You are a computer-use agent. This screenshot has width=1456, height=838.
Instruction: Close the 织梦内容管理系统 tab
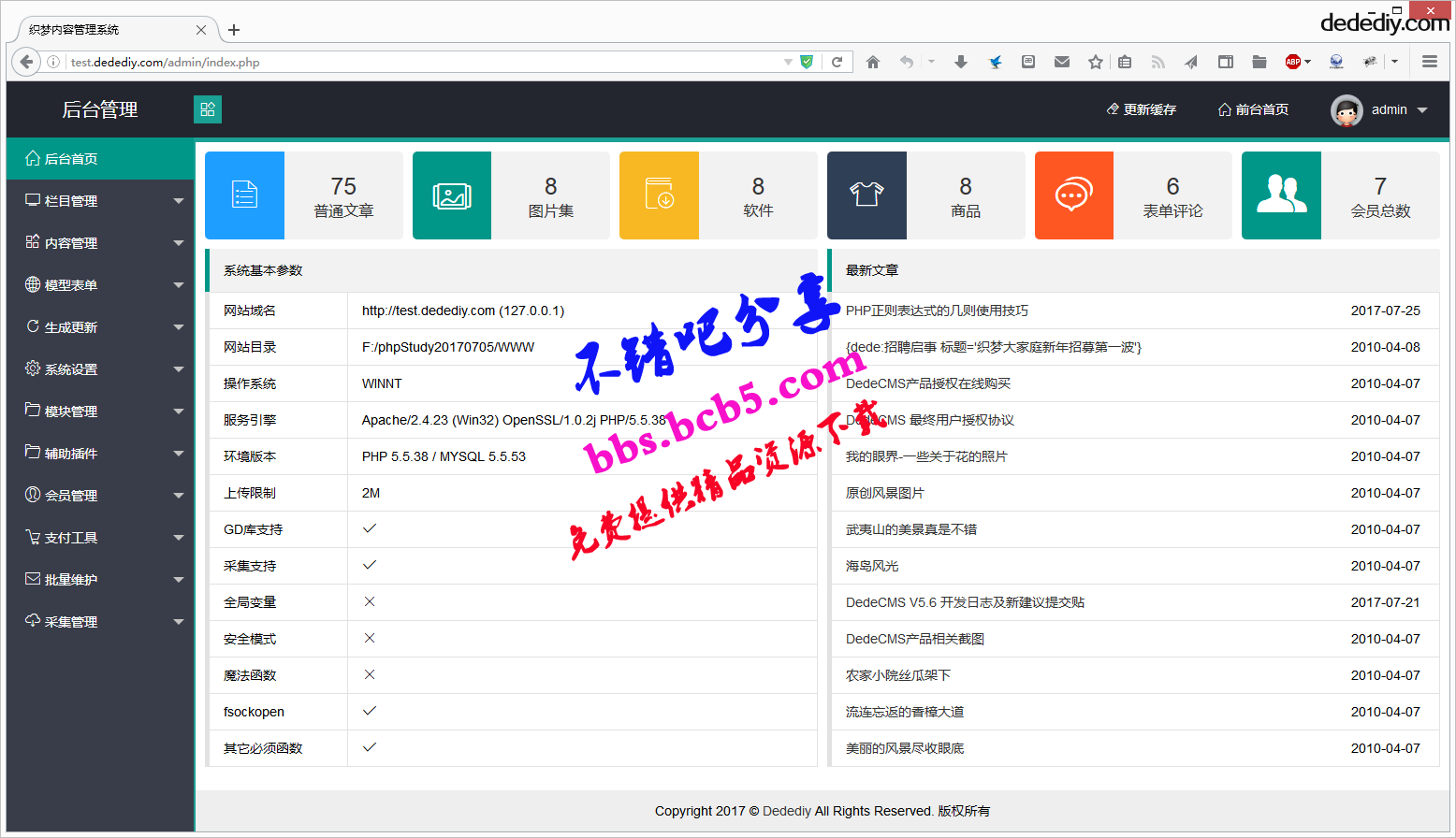tap(201, 30)
